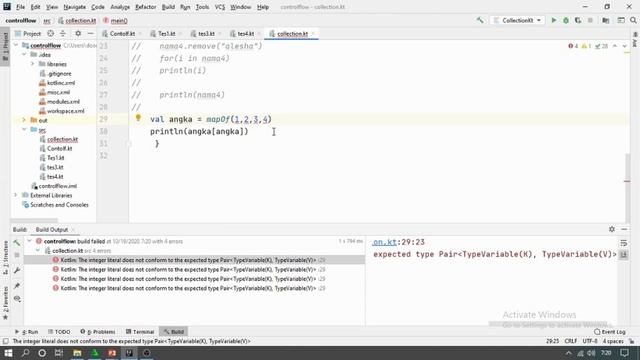The height and width of the screenshot is (360, 640).
Task: Toggle the Project side tool window tab
Action: click(x=5, y=47)
